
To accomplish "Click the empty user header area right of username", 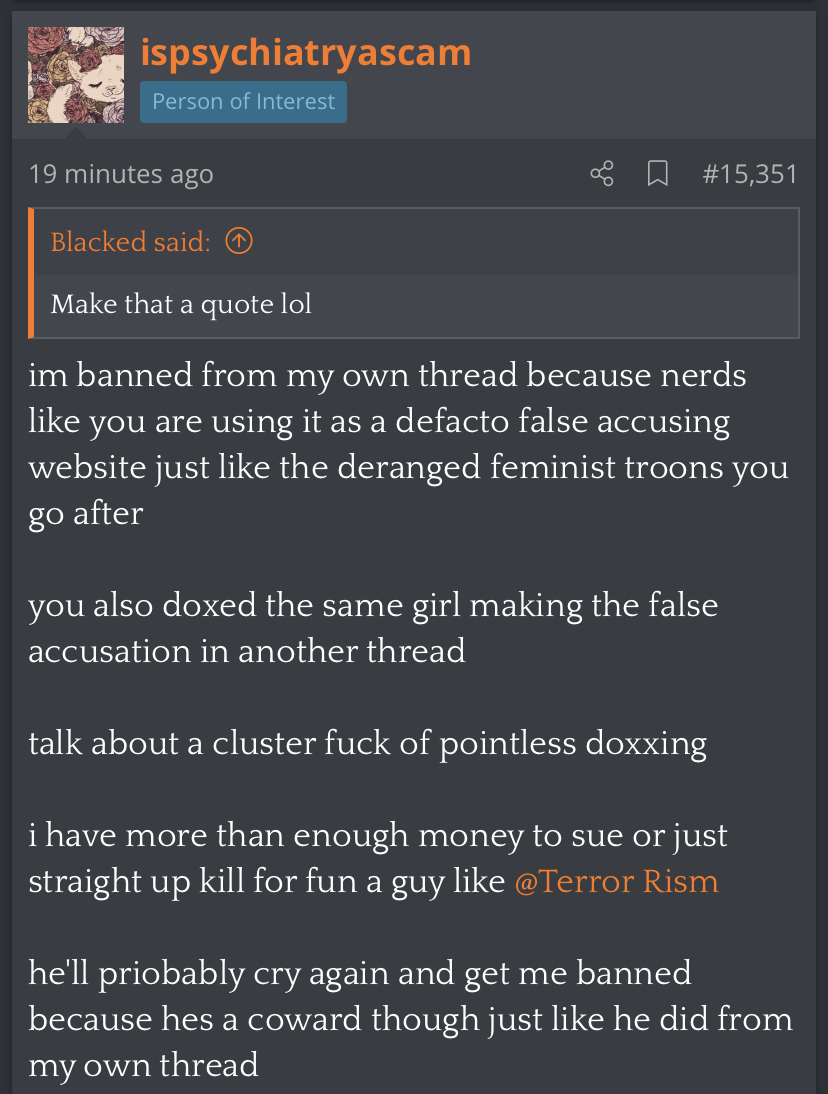I will tap(642, 75).
